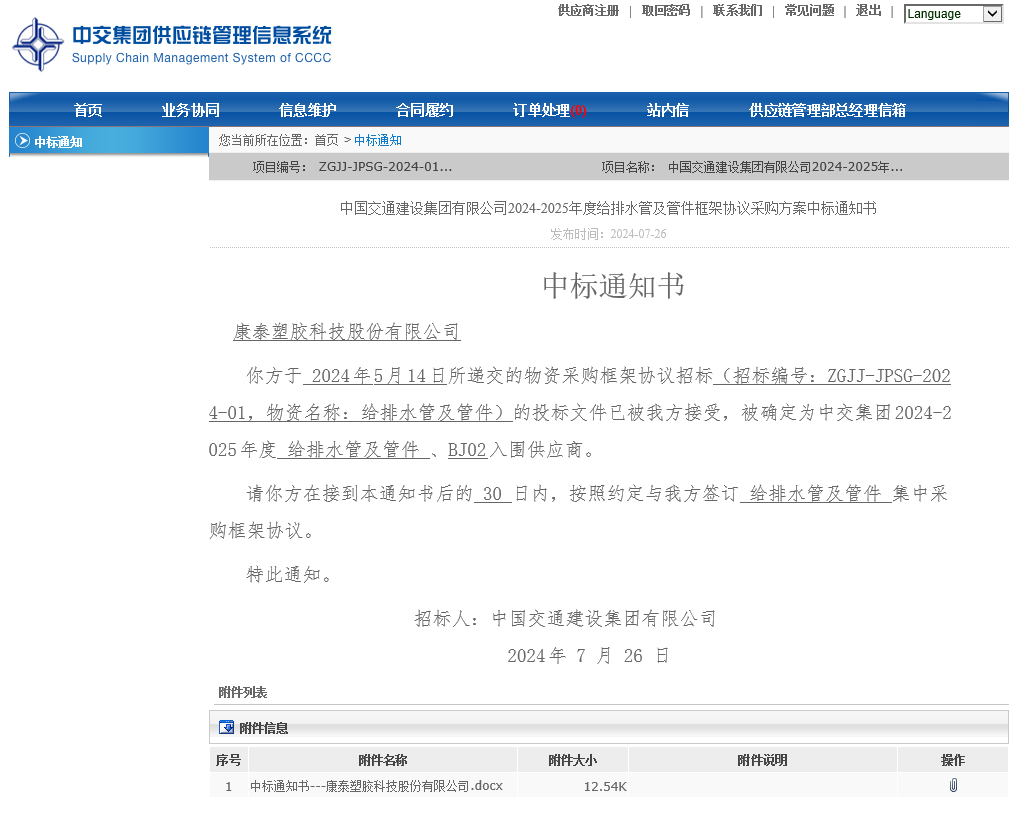
Task: Select 中标通知 in the left sidebar
Action: click(x=58, y=142)
